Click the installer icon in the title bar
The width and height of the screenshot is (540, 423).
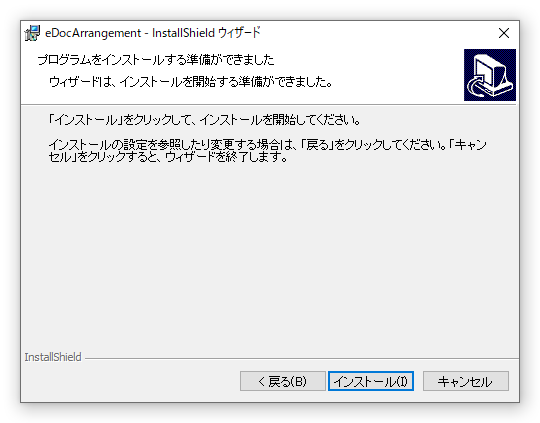[x=33, y=33]
